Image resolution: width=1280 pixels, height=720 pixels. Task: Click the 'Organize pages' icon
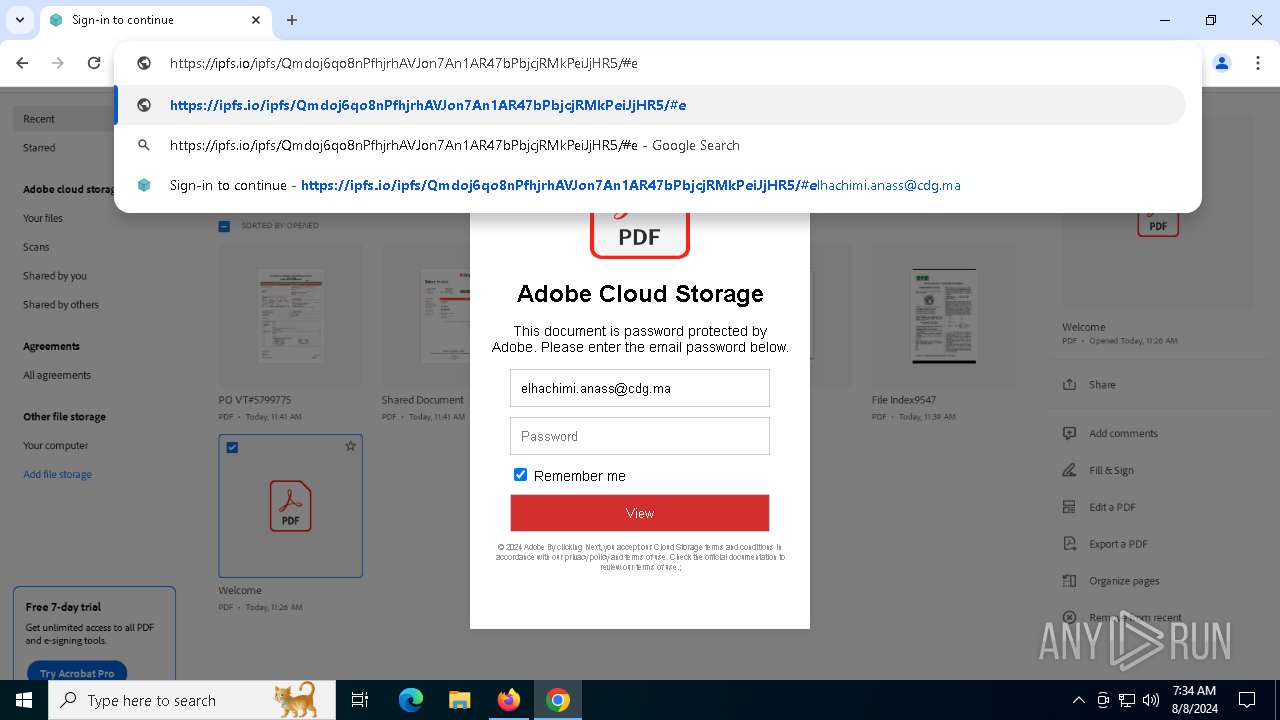click(x=1070, y=581)
